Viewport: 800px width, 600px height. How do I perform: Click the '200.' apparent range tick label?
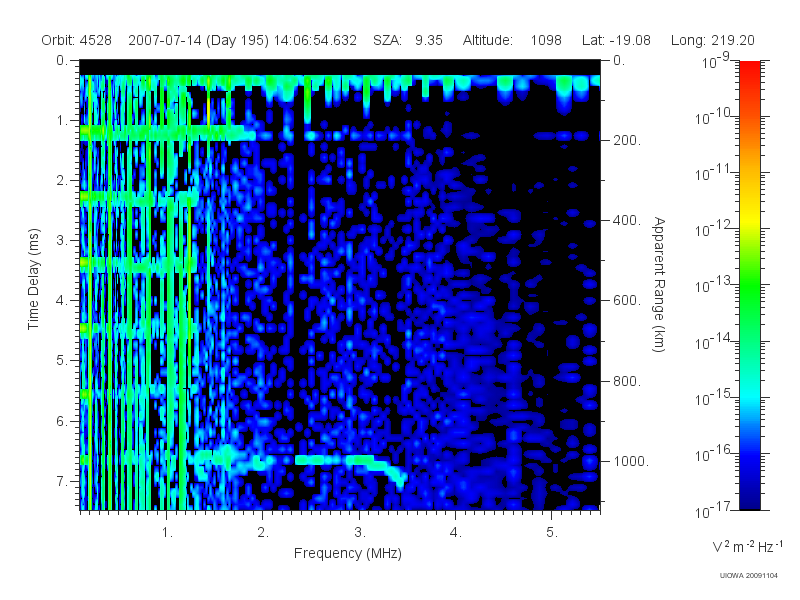coord(627,140)
